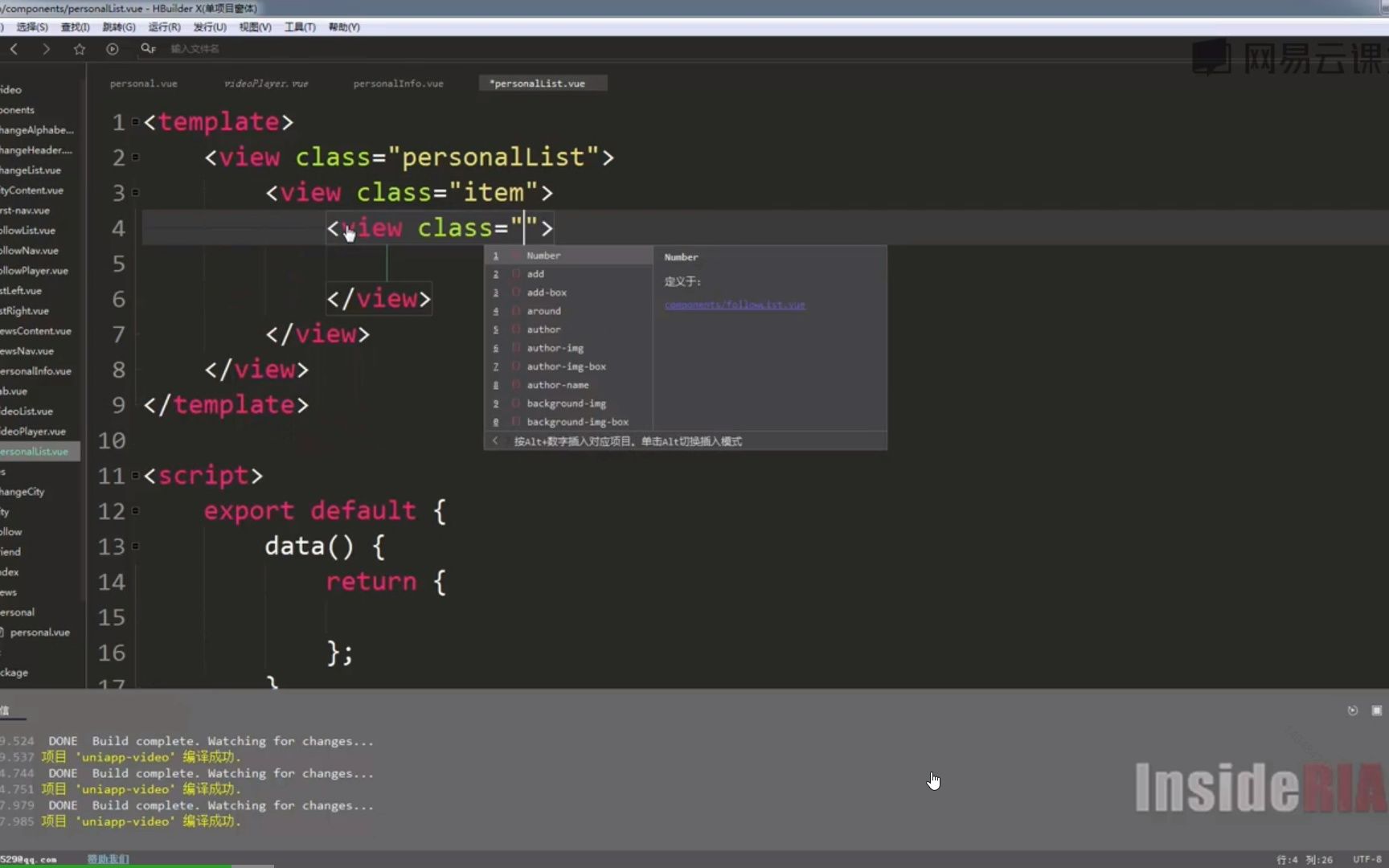The image size is (1389, 868).
Task: Choose the 'author' autocomplete suggestion
Action: coord(568,330)
